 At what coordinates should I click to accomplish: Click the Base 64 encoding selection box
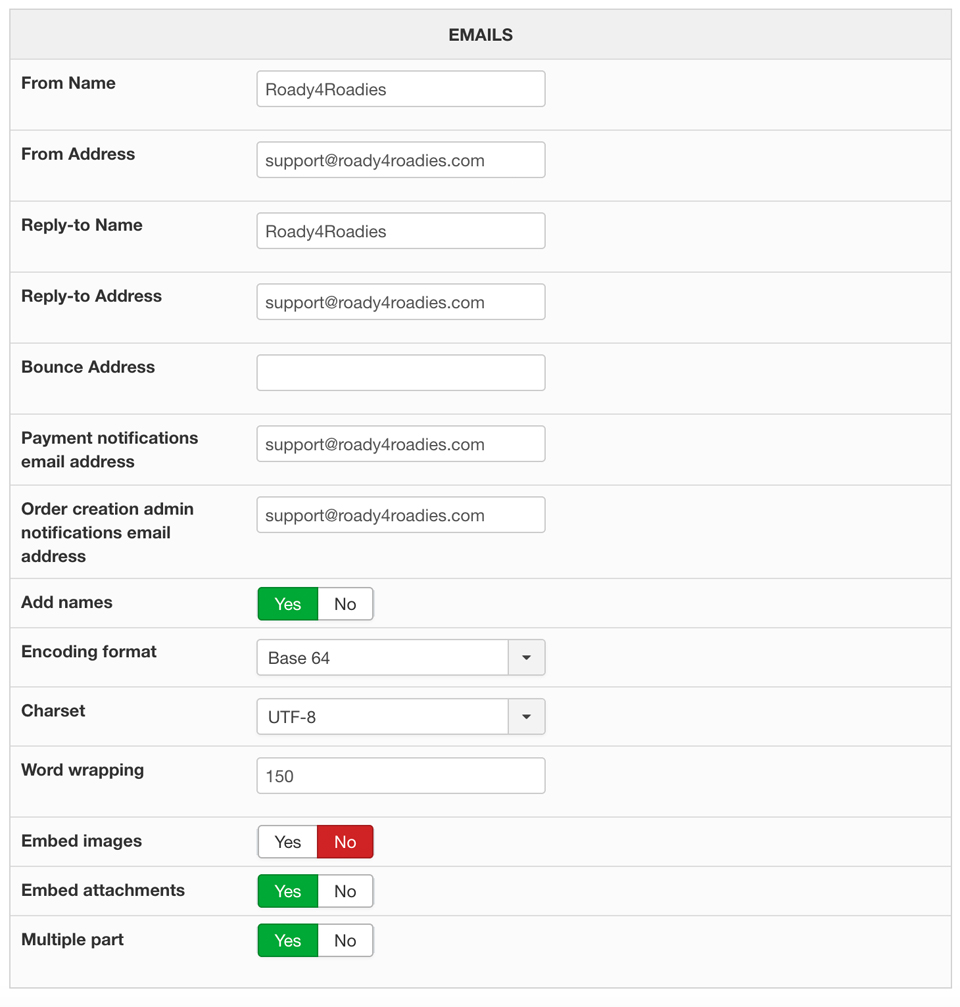click(383, 658)
